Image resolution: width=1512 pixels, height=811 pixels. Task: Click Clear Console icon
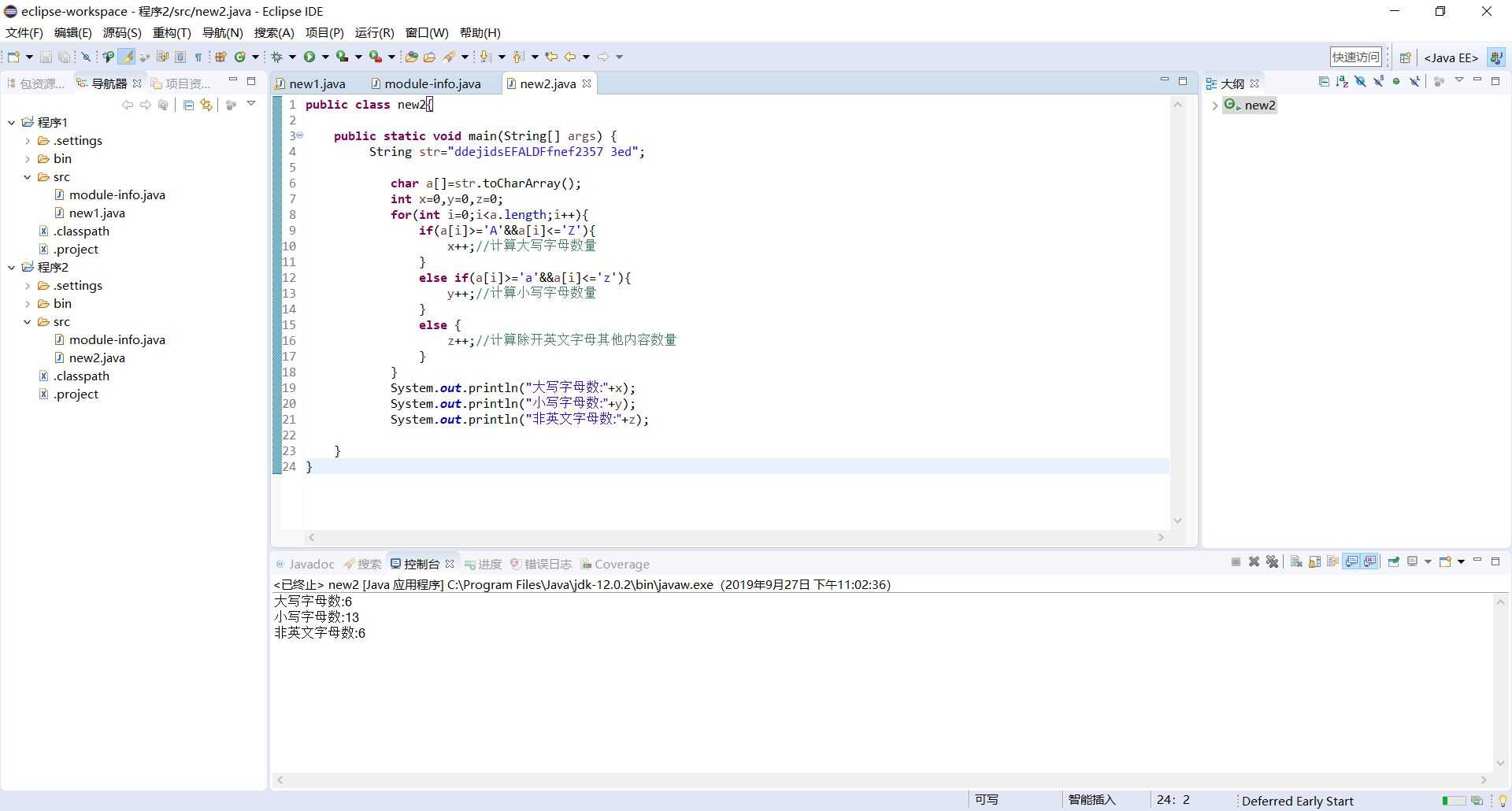click(x=1296, y=561)
